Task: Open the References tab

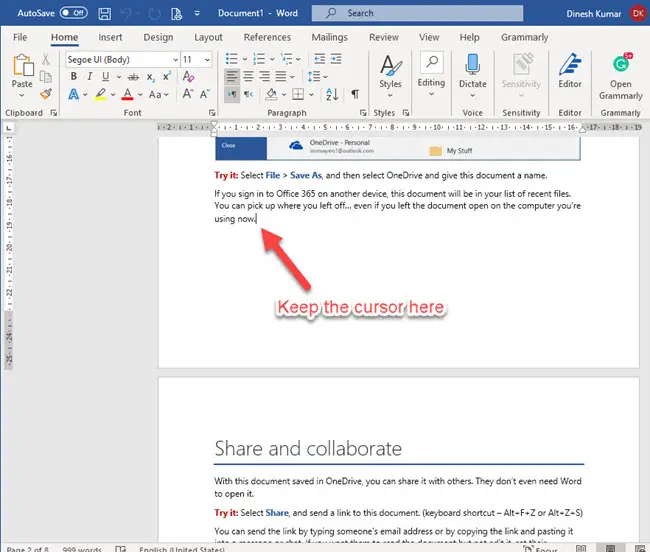Action: 267,37
